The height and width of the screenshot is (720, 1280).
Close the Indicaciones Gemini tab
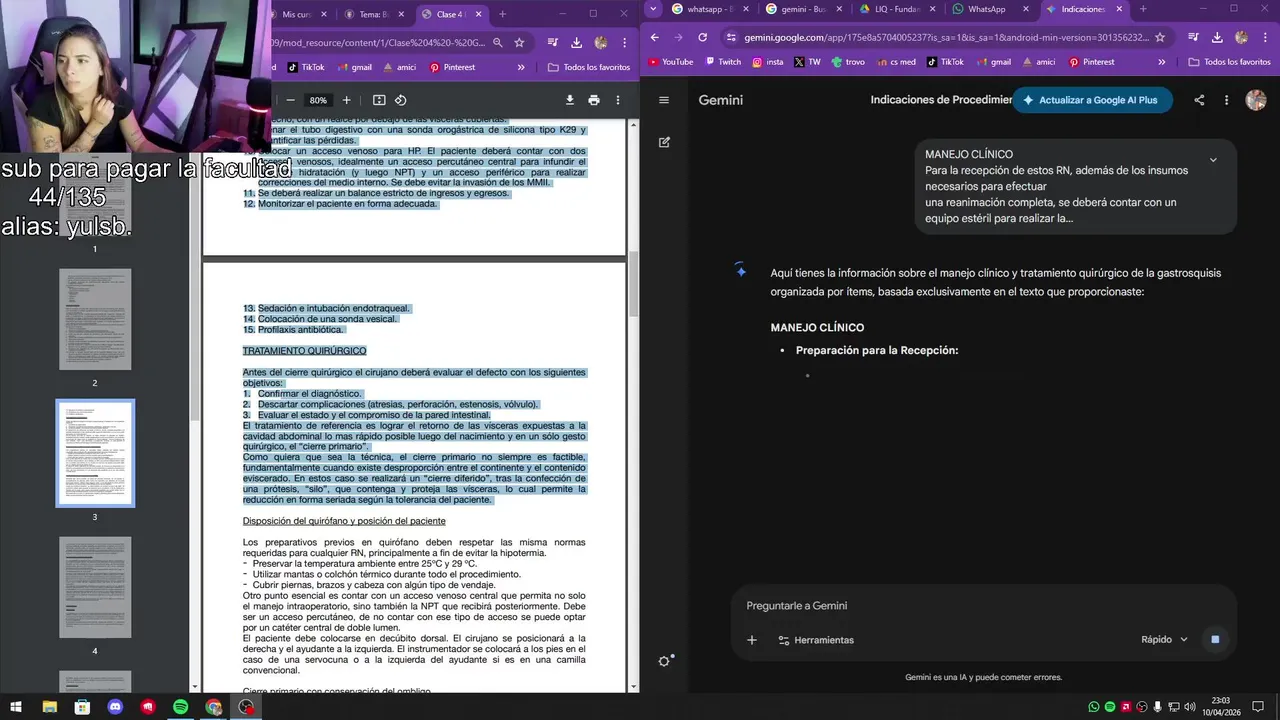pos(1119,9)
